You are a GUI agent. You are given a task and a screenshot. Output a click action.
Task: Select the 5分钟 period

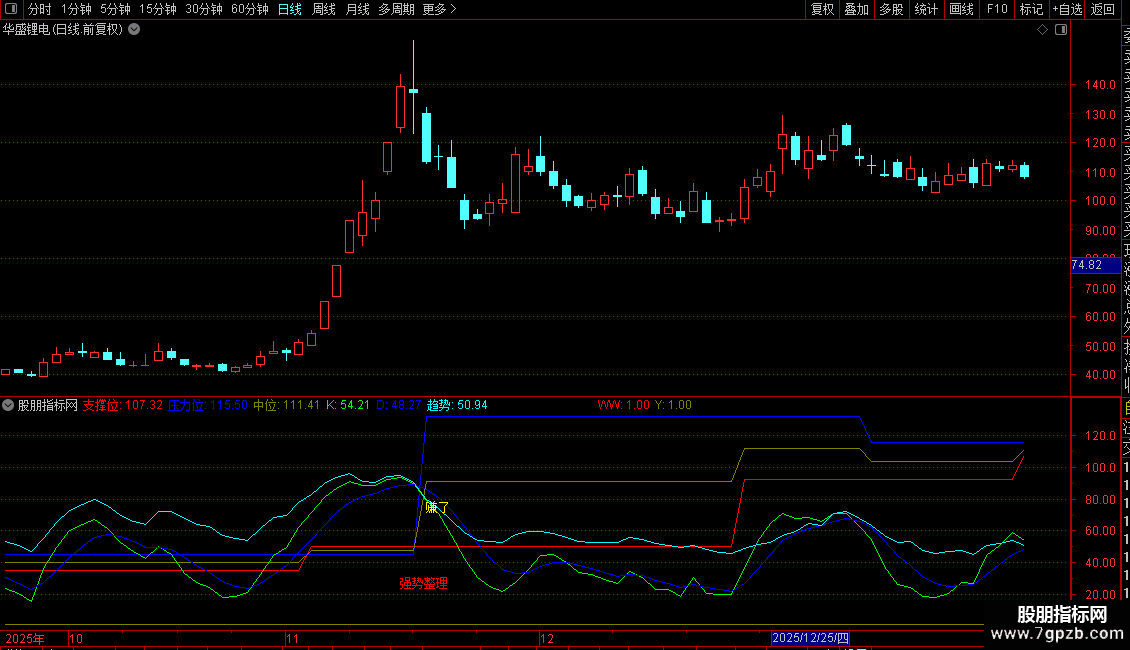pos(115,9)
